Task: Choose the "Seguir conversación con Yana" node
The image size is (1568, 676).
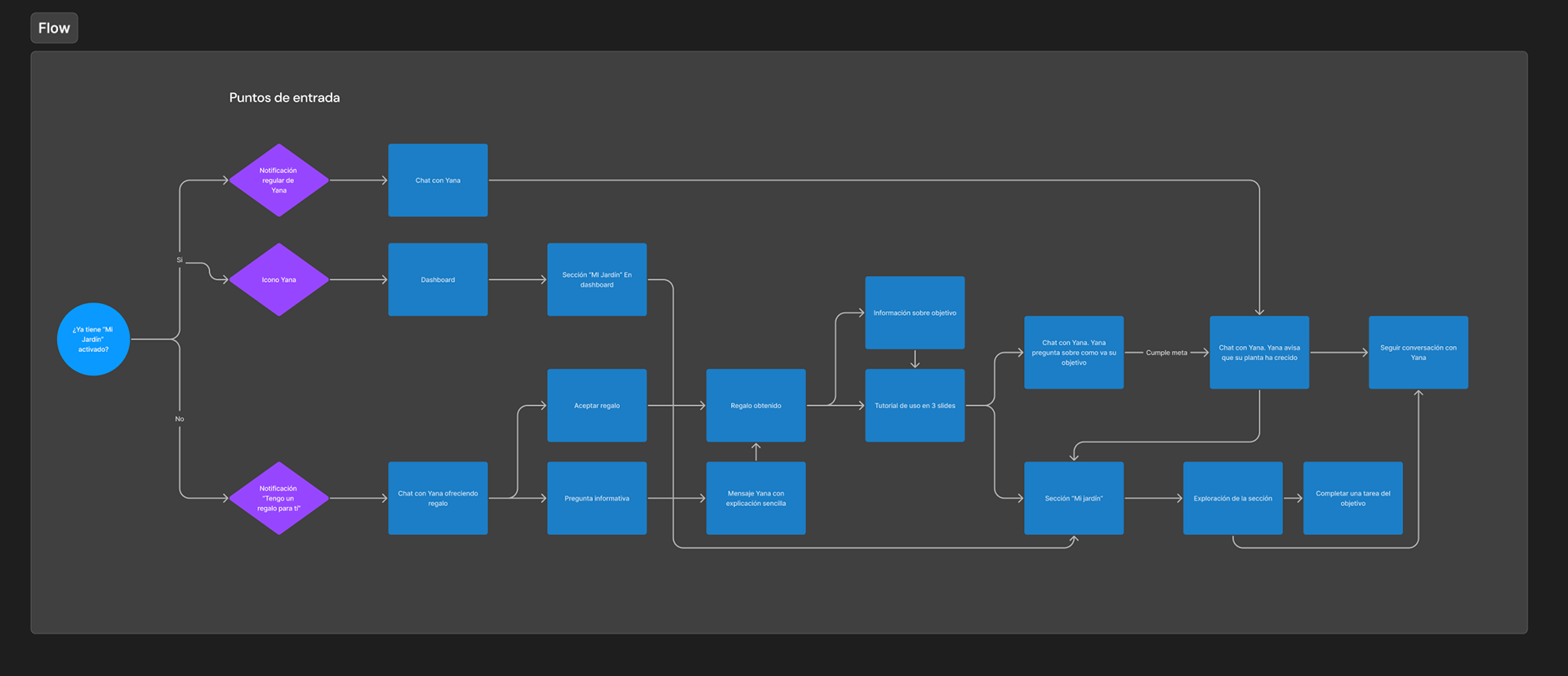Action: [1419, 353]
